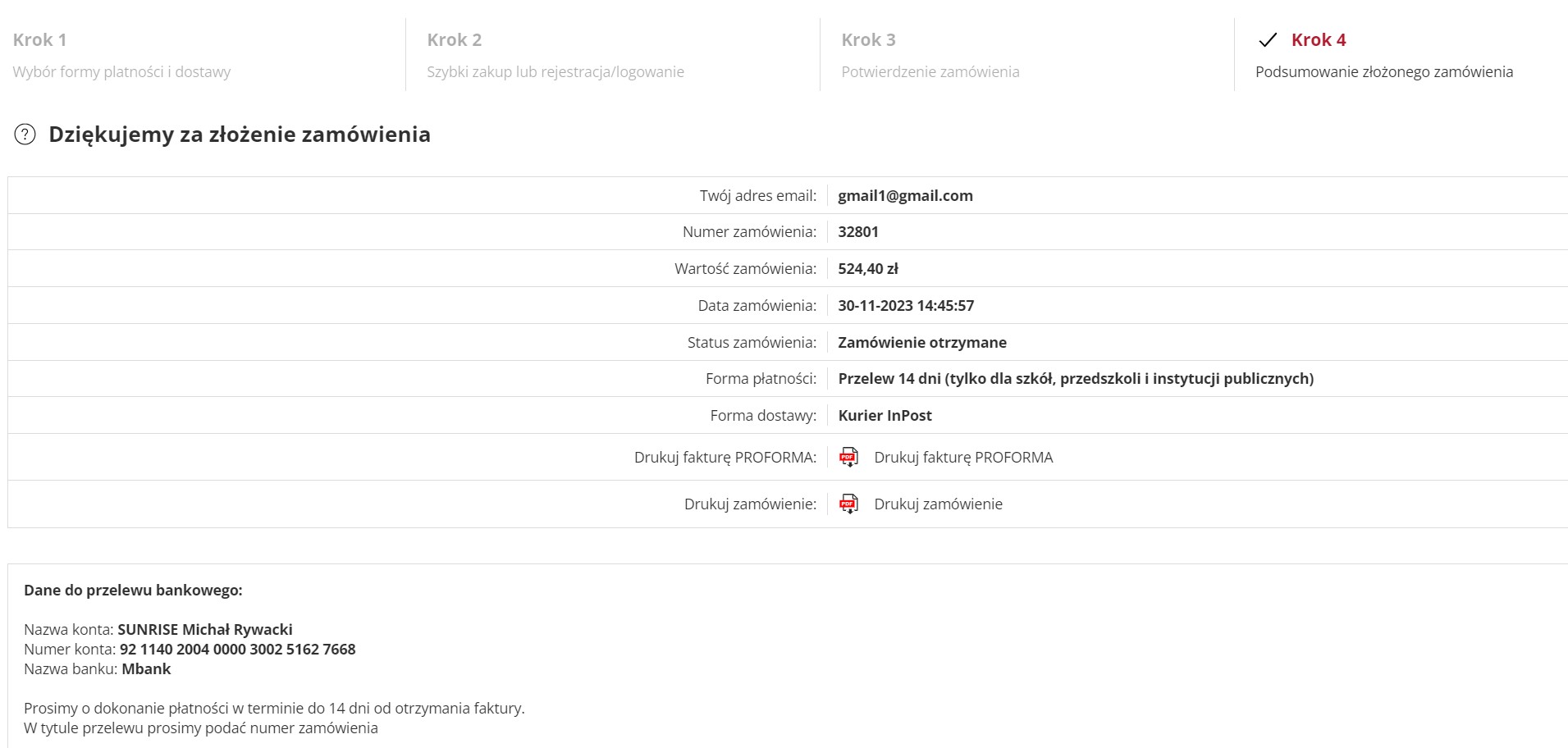Screen dimensions: 1568x748
Task: Click the email address gmail1@gmail.com
Action: pos(905,195)
